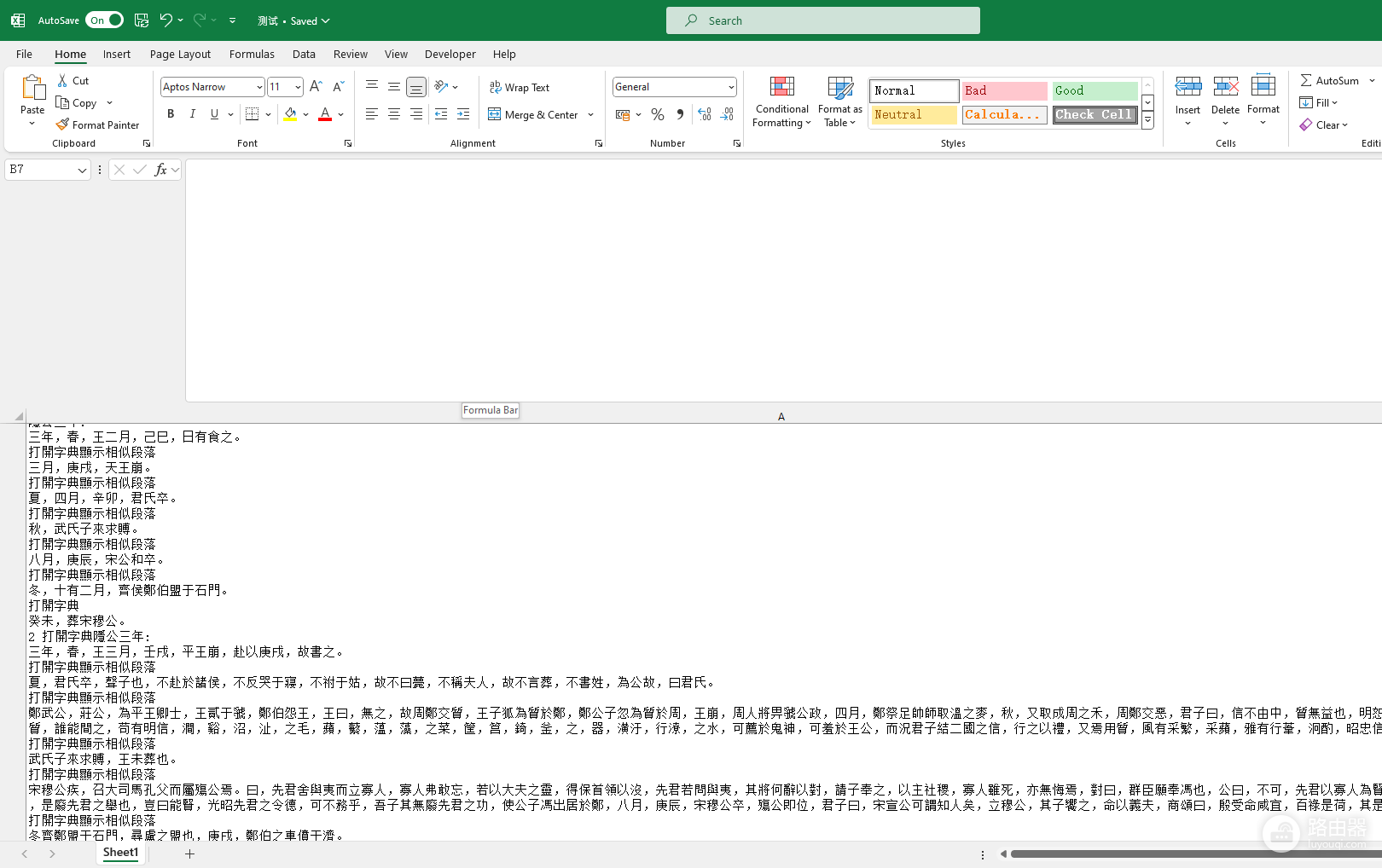Select the Sheet1 tab
The width and height of the screenshot is (1382, 868).
(x=120, y=853)
